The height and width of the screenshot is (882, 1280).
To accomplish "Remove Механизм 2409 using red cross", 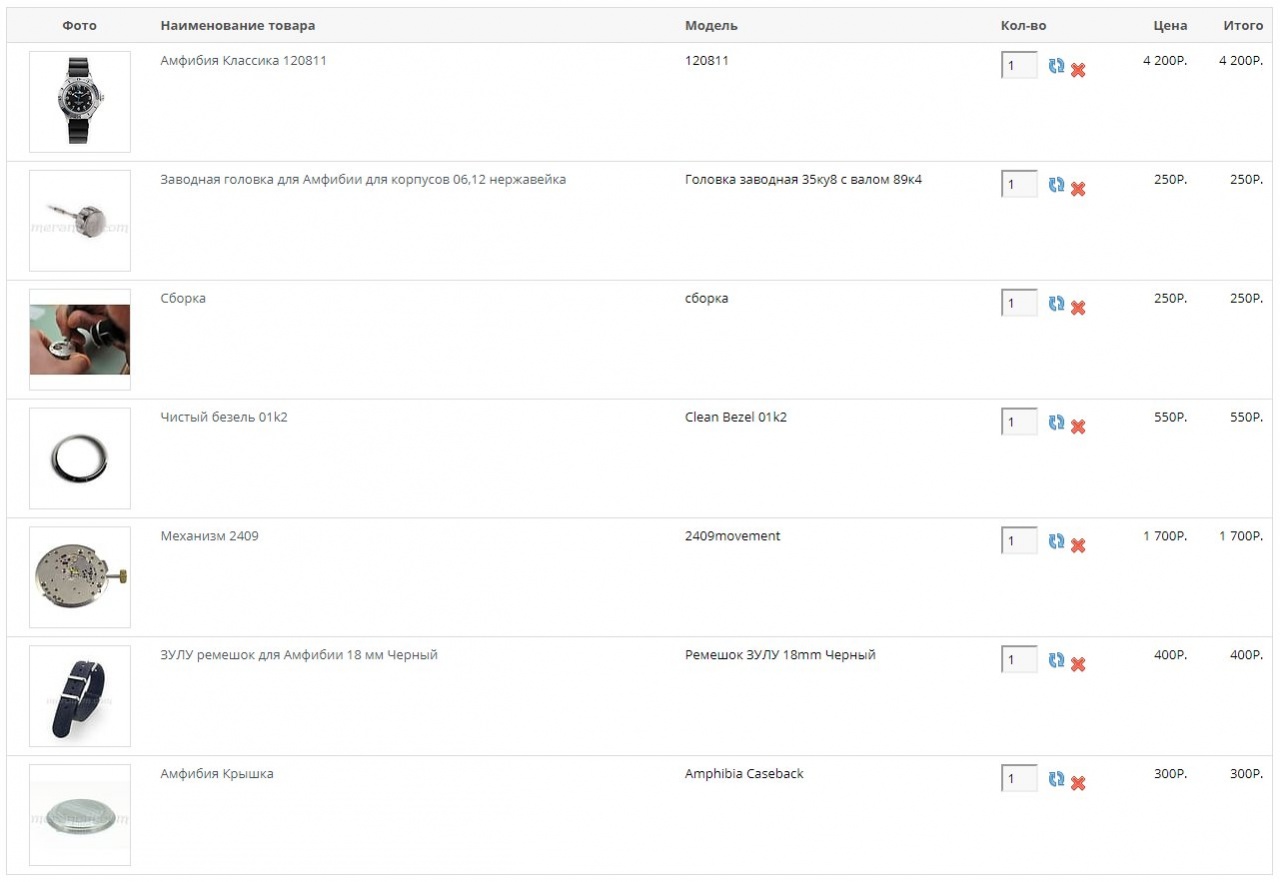I will pos(1078,546).
